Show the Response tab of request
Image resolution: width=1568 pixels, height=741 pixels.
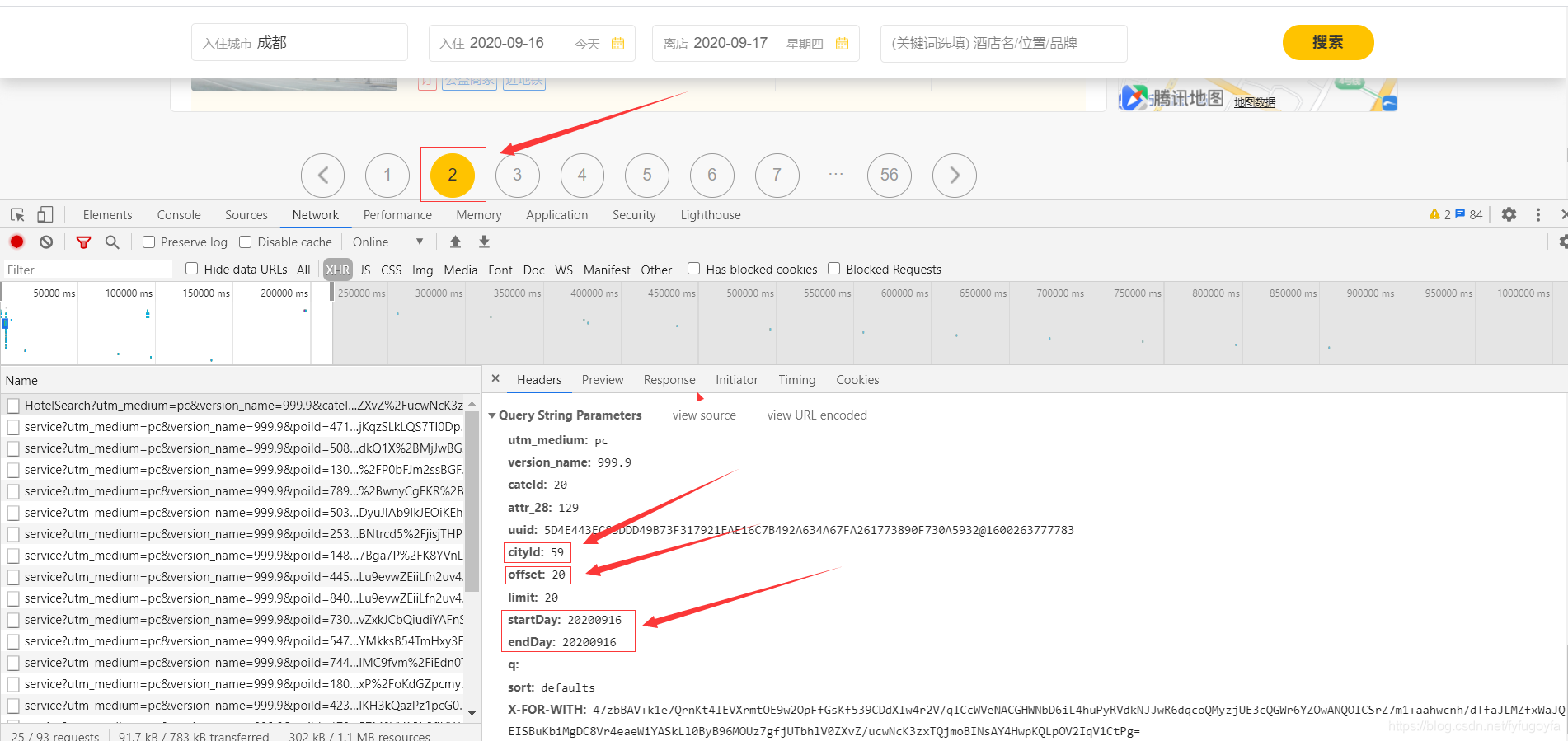pyautogui.click(x=669, y=380)
